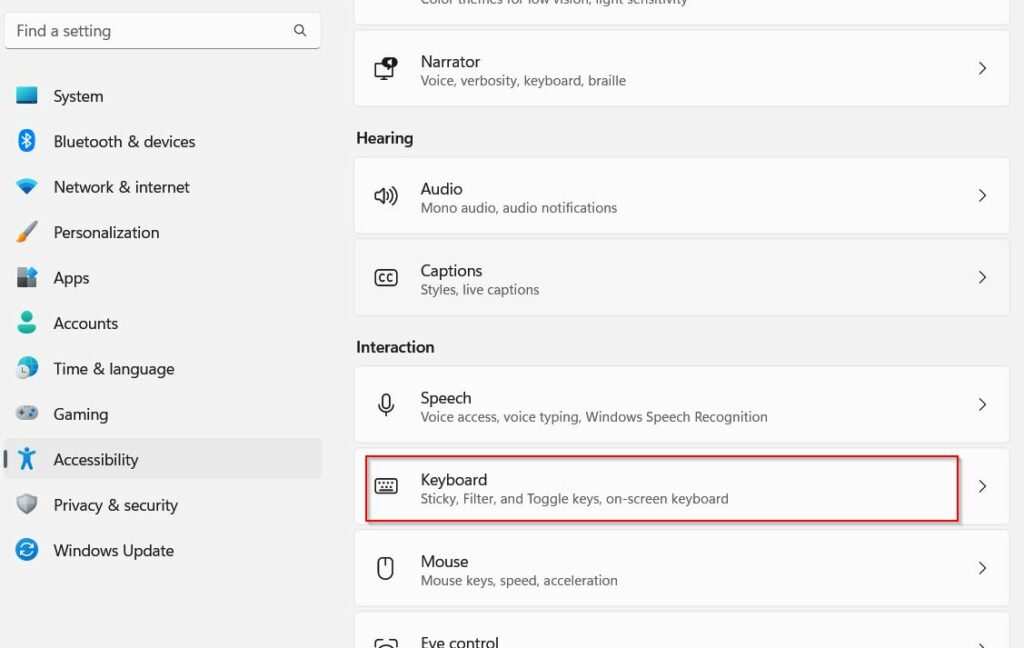Click the Network & internet Wi-Fi icon
The width and height of the screenshot is (1024, 648).
(x=27, y=187)
